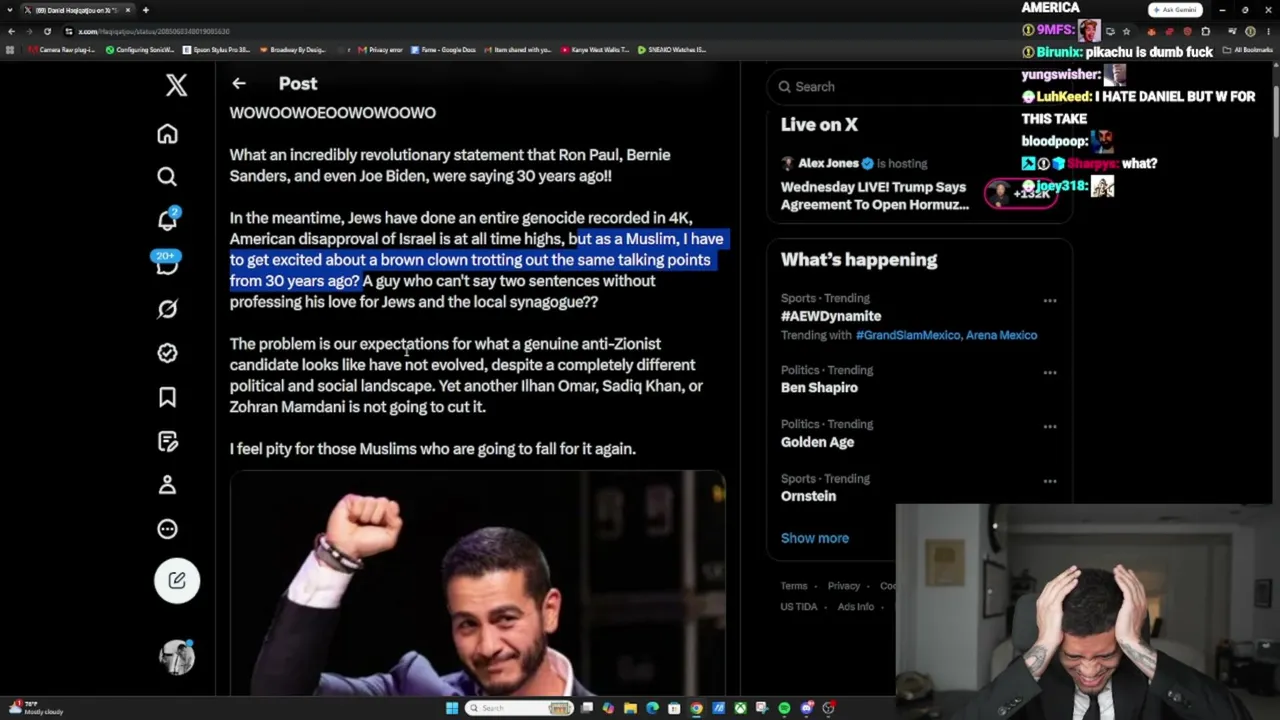
Task: Open the Apps grid in bookmarks bar
Action: (x=10, y=50)
